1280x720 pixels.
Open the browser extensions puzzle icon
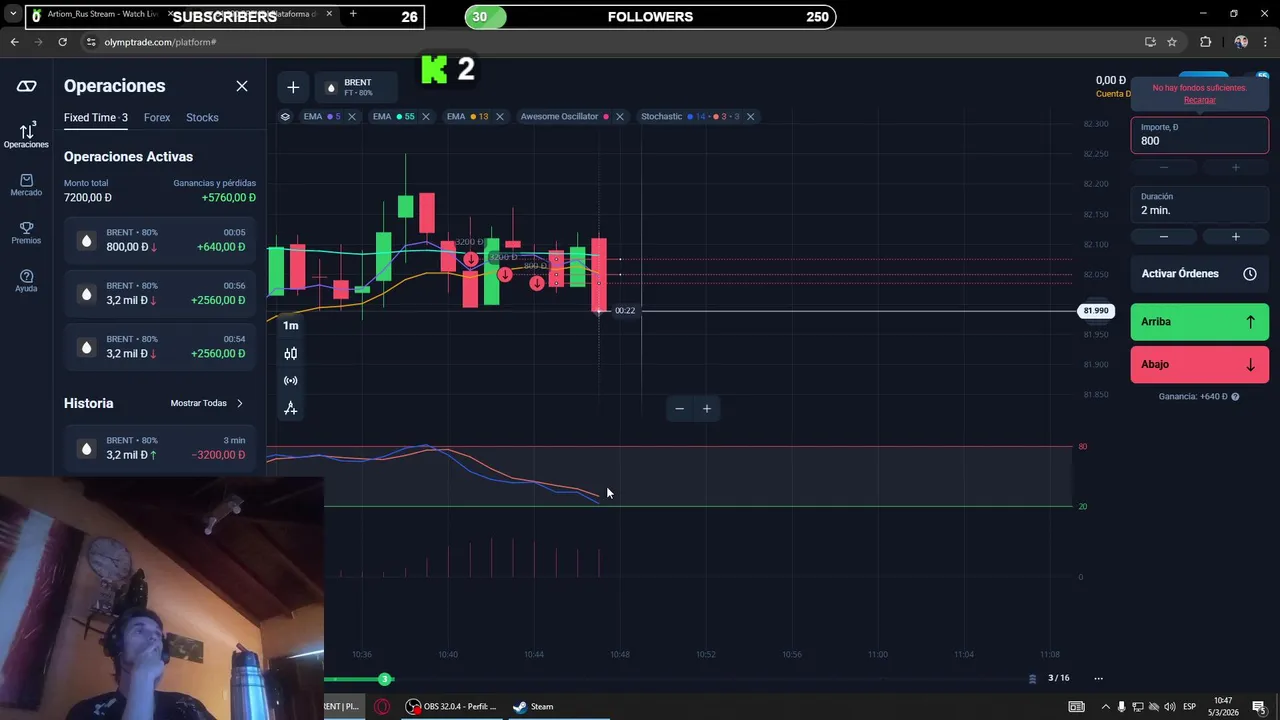pyautogui.click(x=1205, y=42)
